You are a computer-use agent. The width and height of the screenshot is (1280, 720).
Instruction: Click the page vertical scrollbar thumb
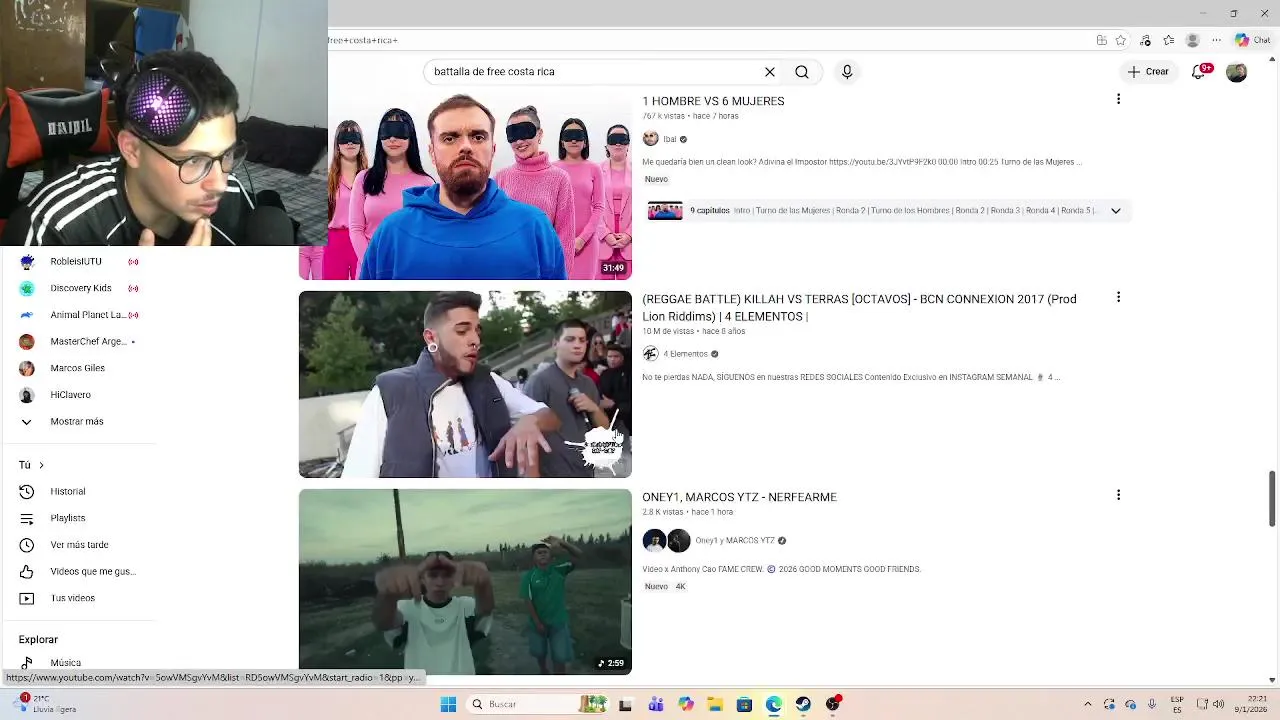click(1272, 497)
